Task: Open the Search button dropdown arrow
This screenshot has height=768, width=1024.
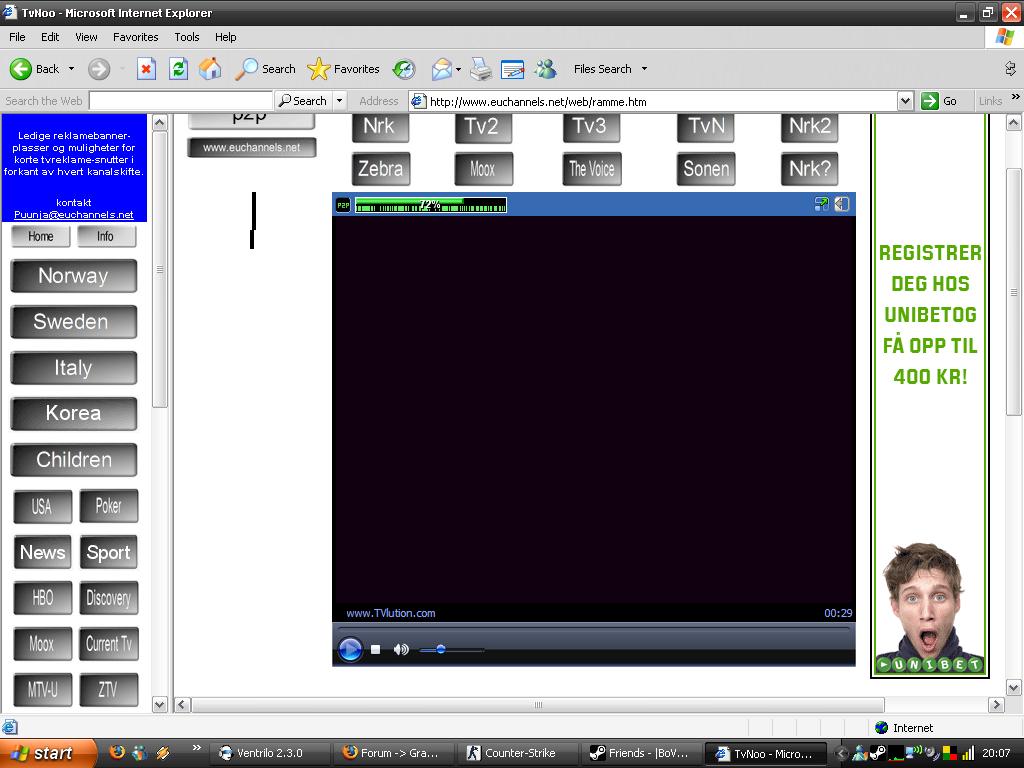Action: 339,101
